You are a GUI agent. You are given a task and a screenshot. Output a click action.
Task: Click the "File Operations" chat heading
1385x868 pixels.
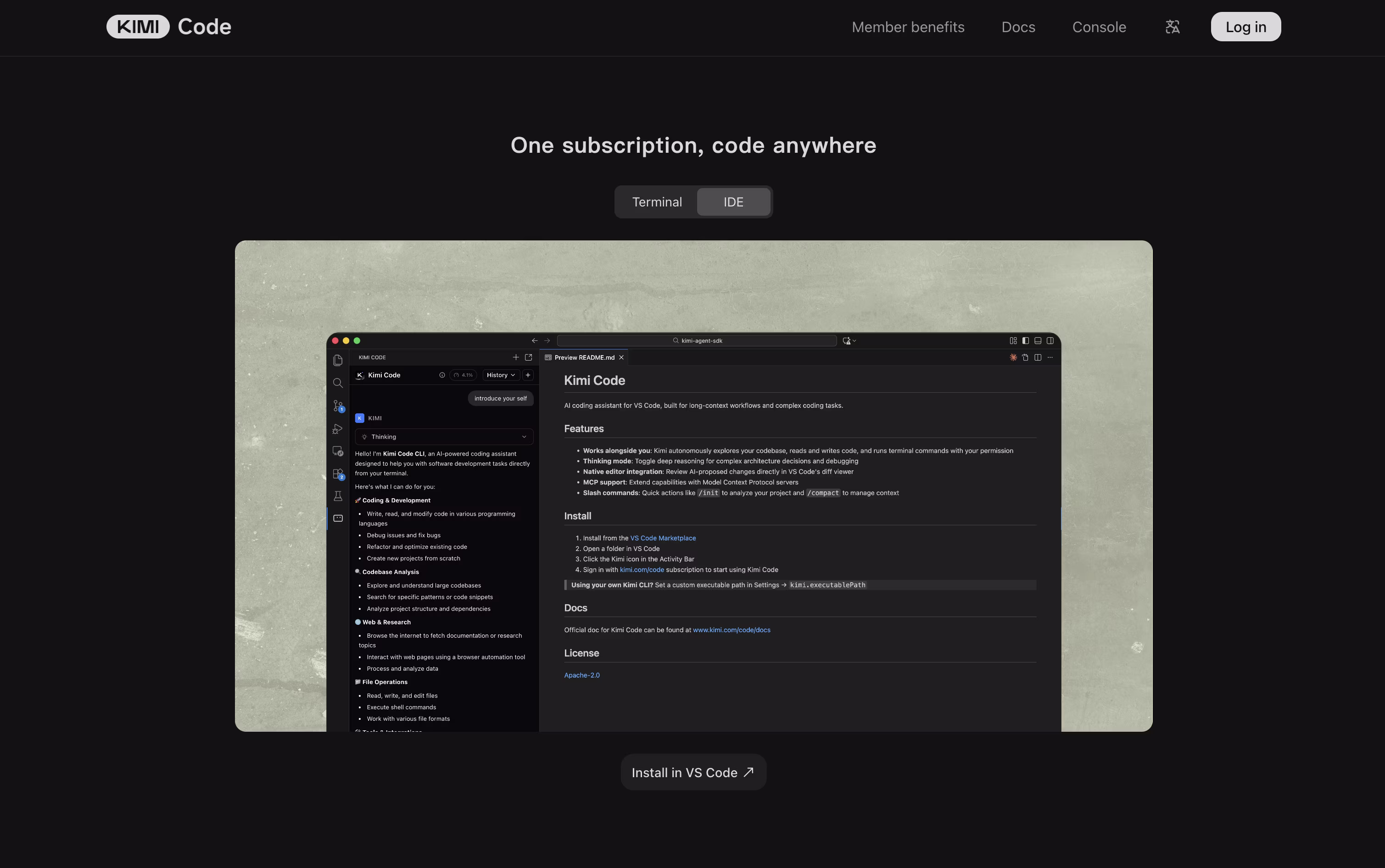click(385, 682)
